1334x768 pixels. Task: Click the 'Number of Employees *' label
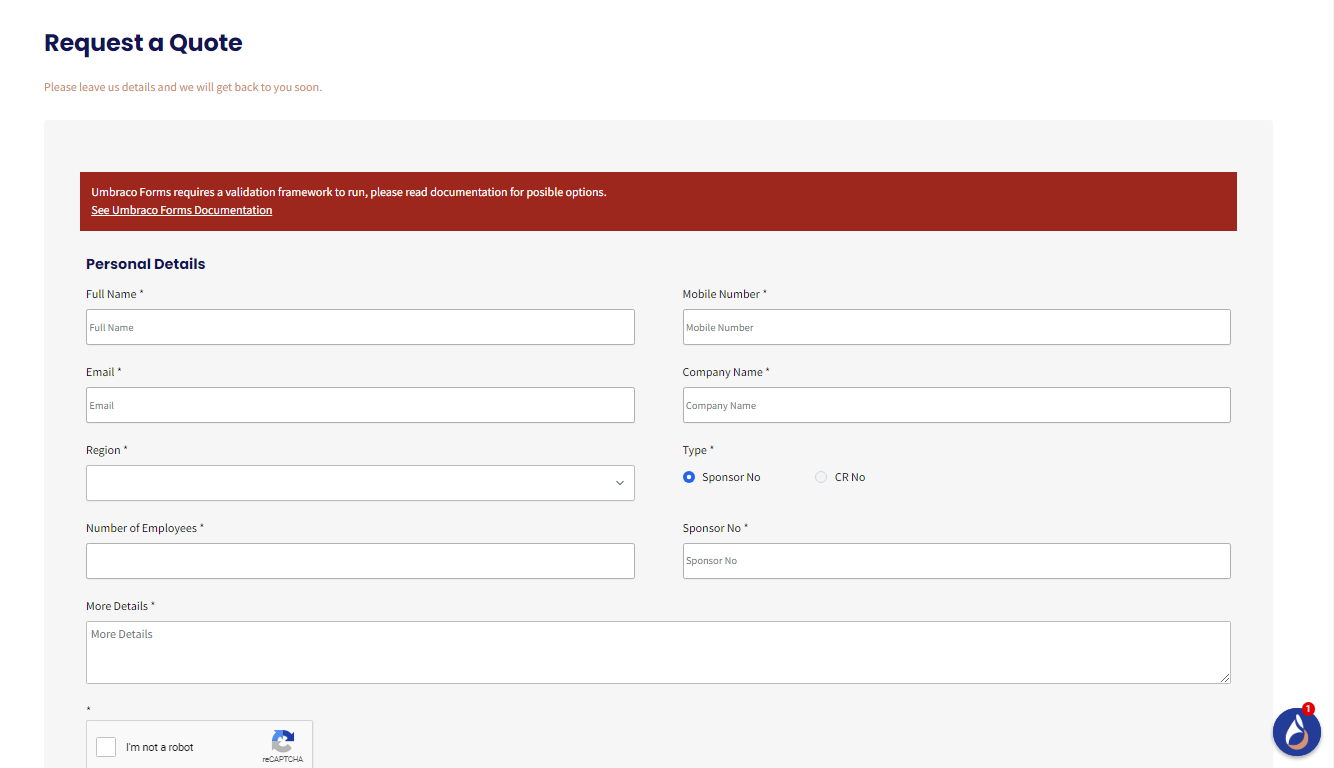145,528
